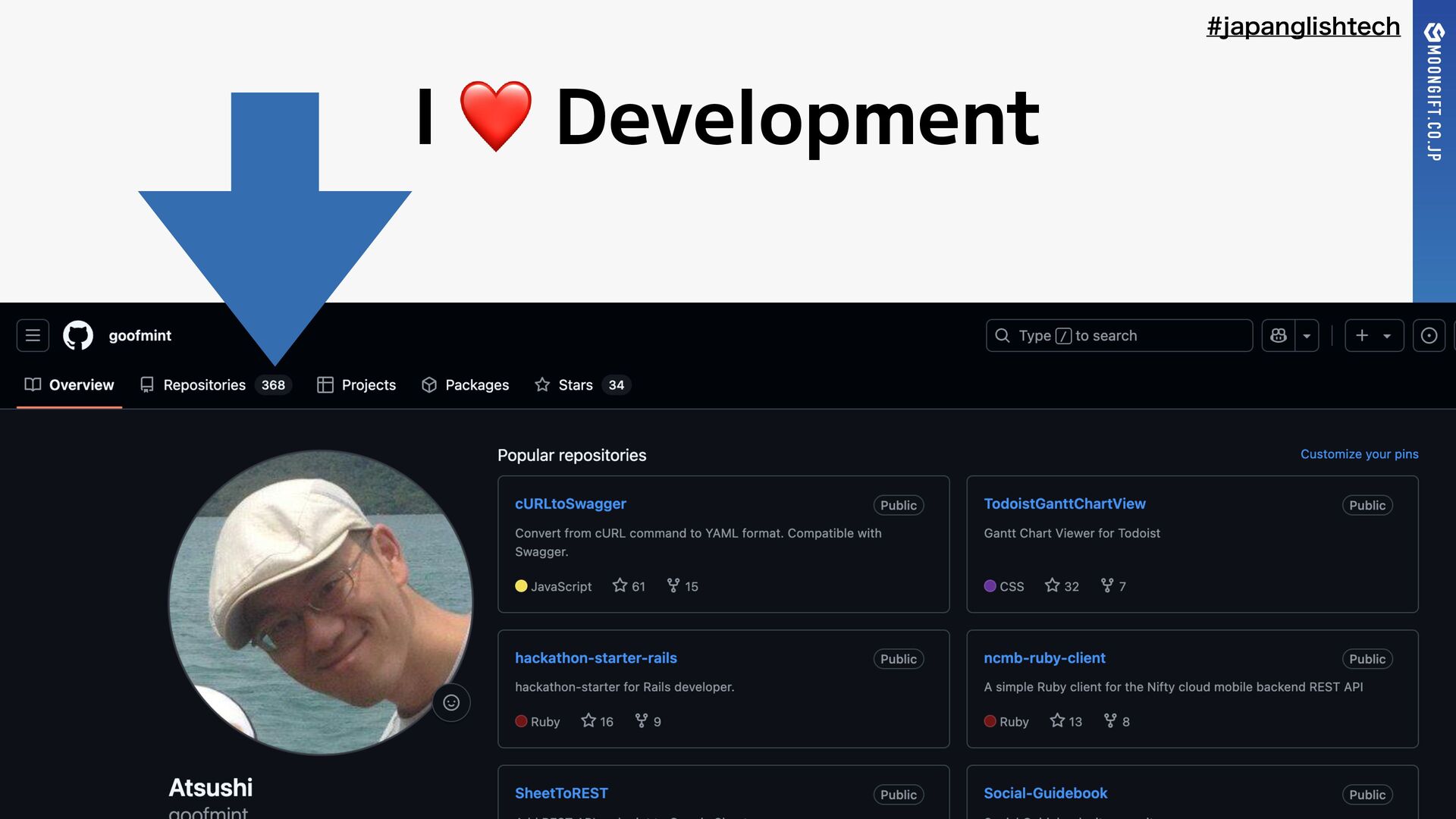Click Customize your pins link
Image resolution: width=1456 pixels, height=819 pixels.
(x=1359, y=454)
